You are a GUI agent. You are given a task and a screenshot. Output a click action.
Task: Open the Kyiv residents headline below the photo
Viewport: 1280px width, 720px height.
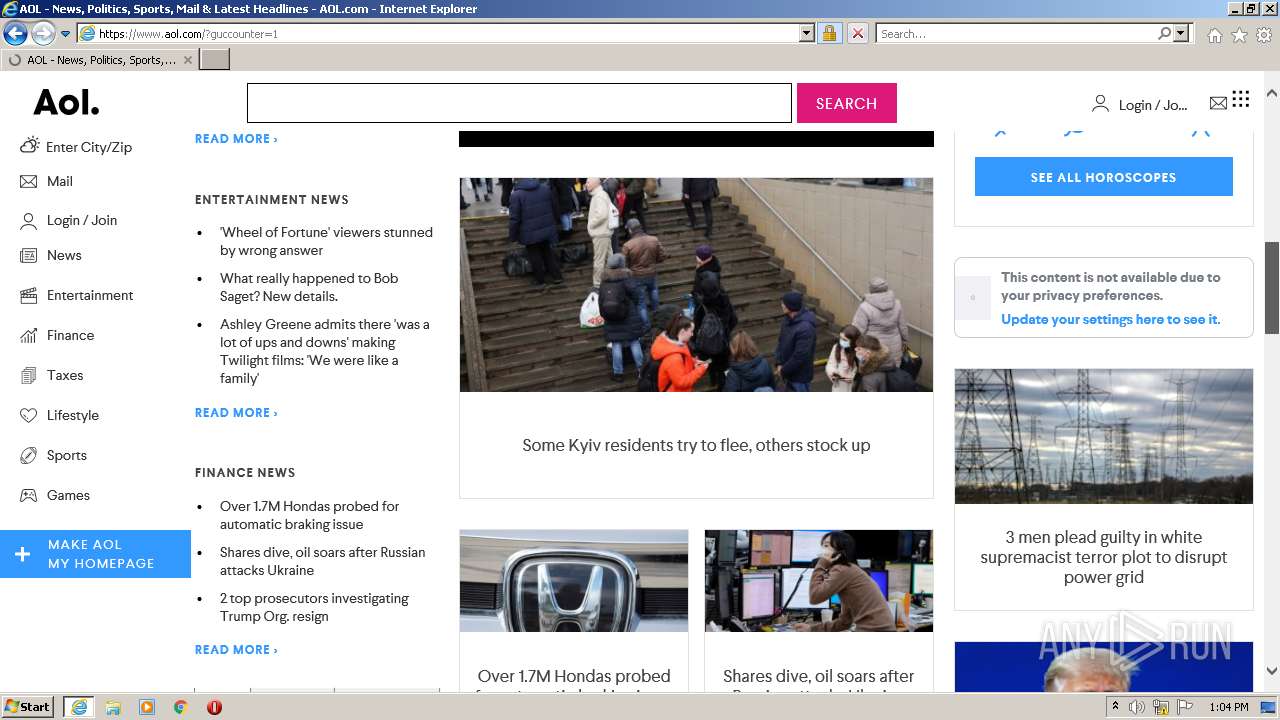696,445
